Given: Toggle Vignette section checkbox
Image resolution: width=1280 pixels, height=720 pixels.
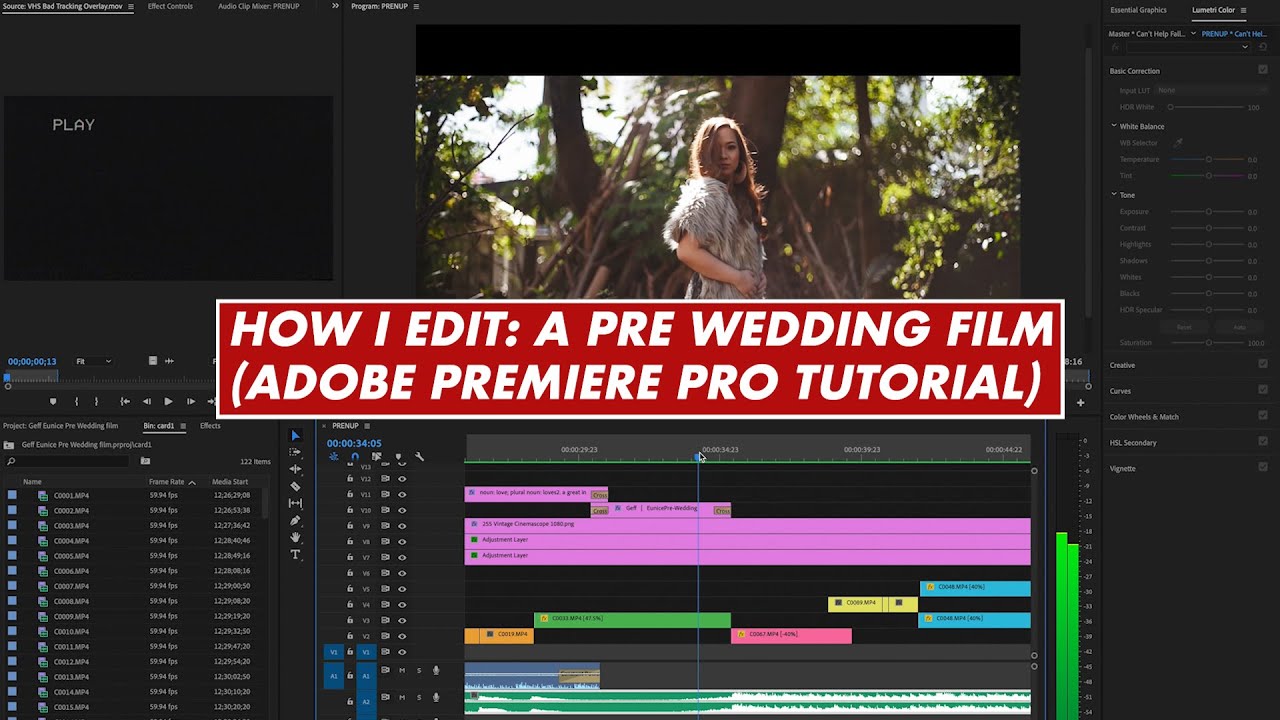Looking at the screenshot, I should point(1263,467).
